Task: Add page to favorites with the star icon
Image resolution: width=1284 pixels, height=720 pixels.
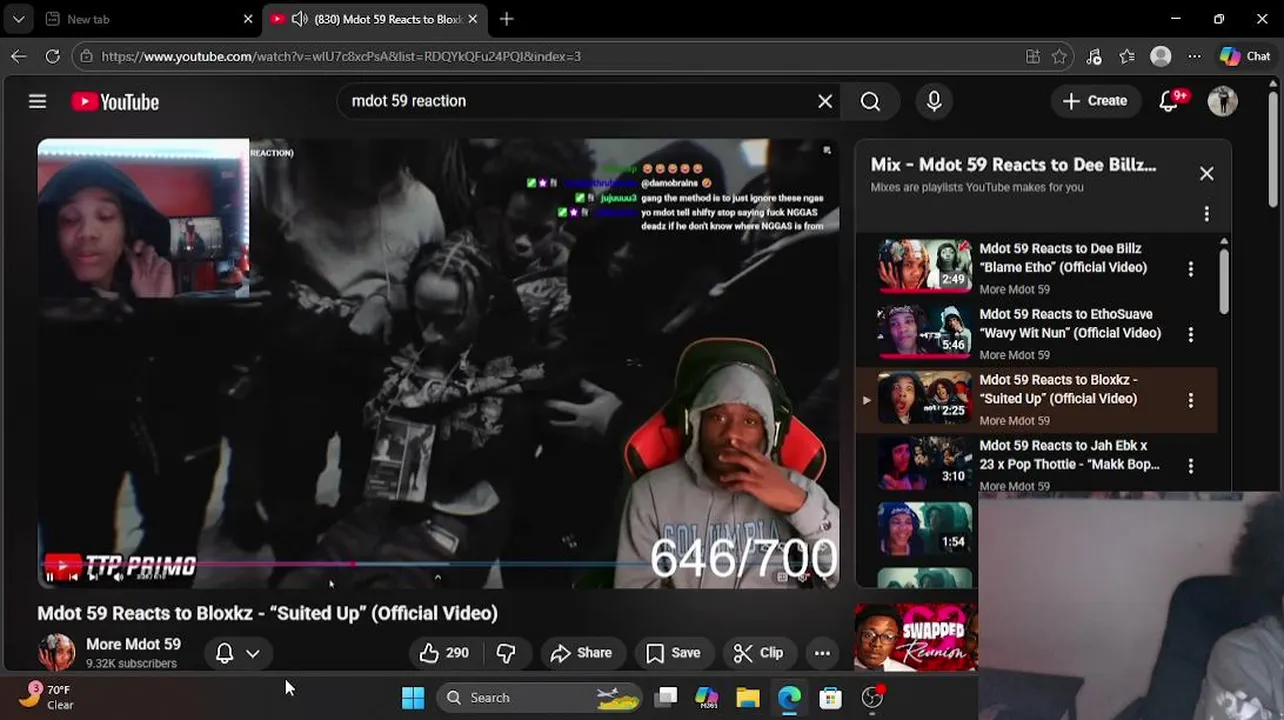Action: click(1060, 56)
